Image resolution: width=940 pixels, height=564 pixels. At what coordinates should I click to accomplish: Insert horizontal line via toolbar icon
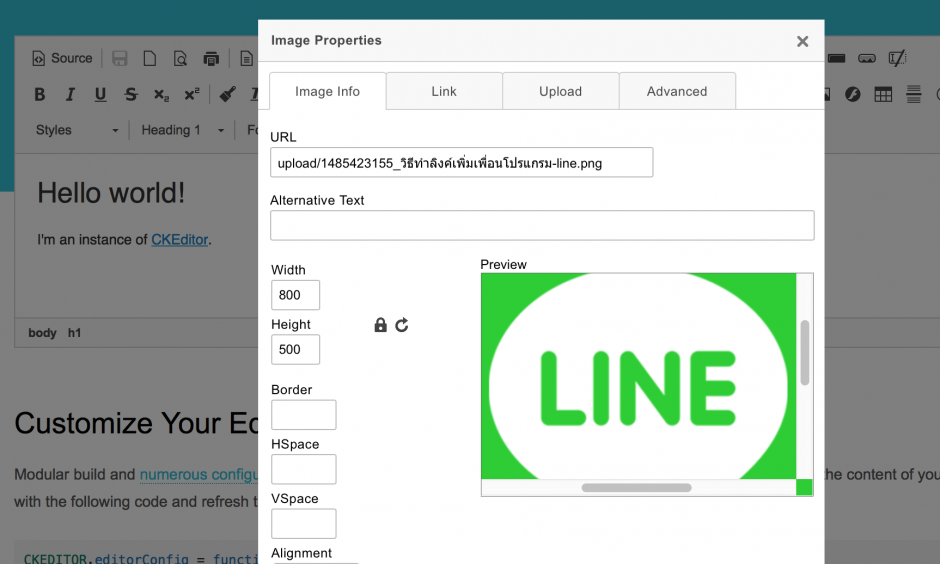tap(914, 94)
